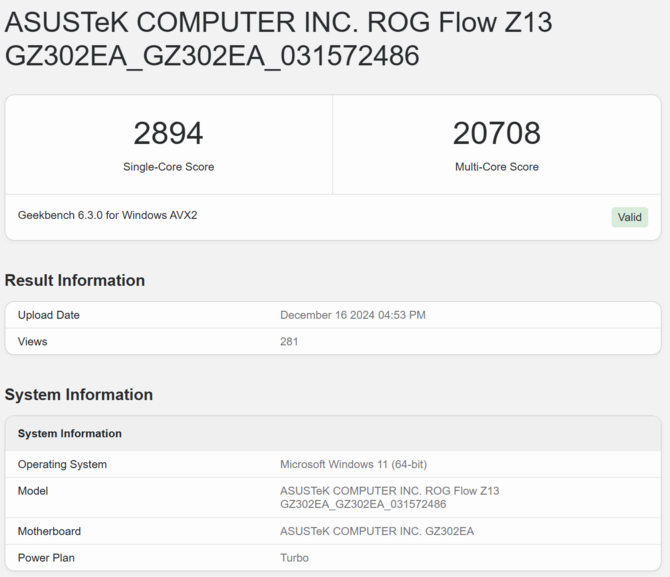The image size is (670, 577).
Task: Click the Views row label
Action: [x=32, y=341]
